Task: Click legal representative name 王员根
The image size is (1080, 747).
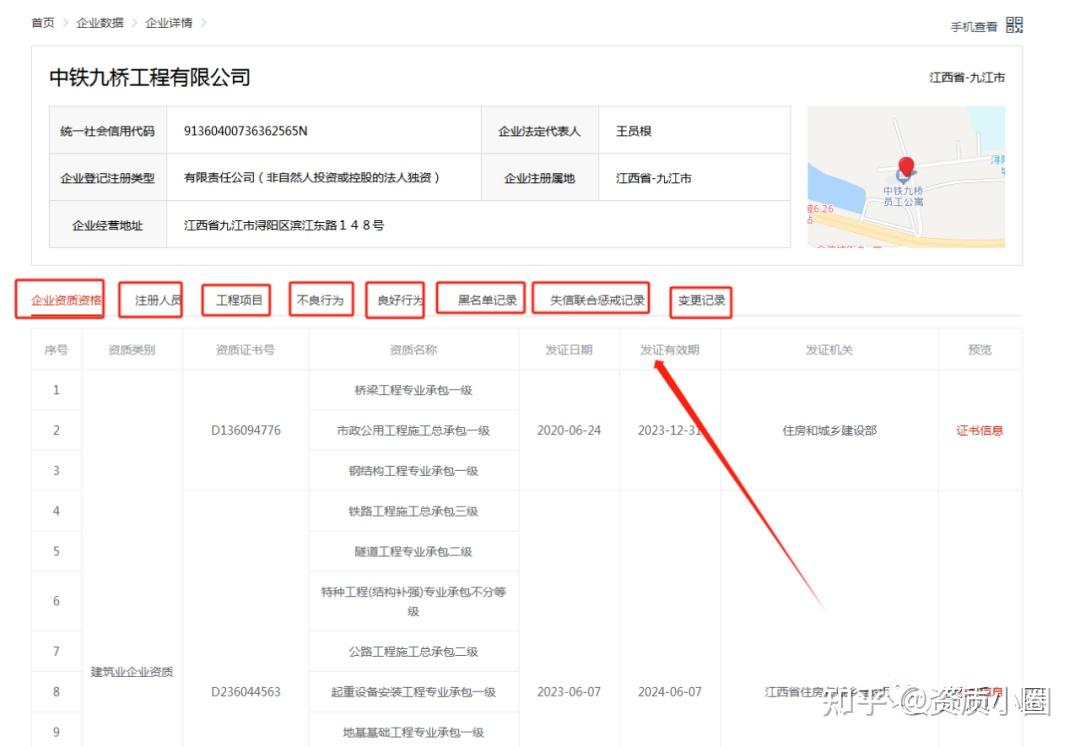Action: point(634,131)
